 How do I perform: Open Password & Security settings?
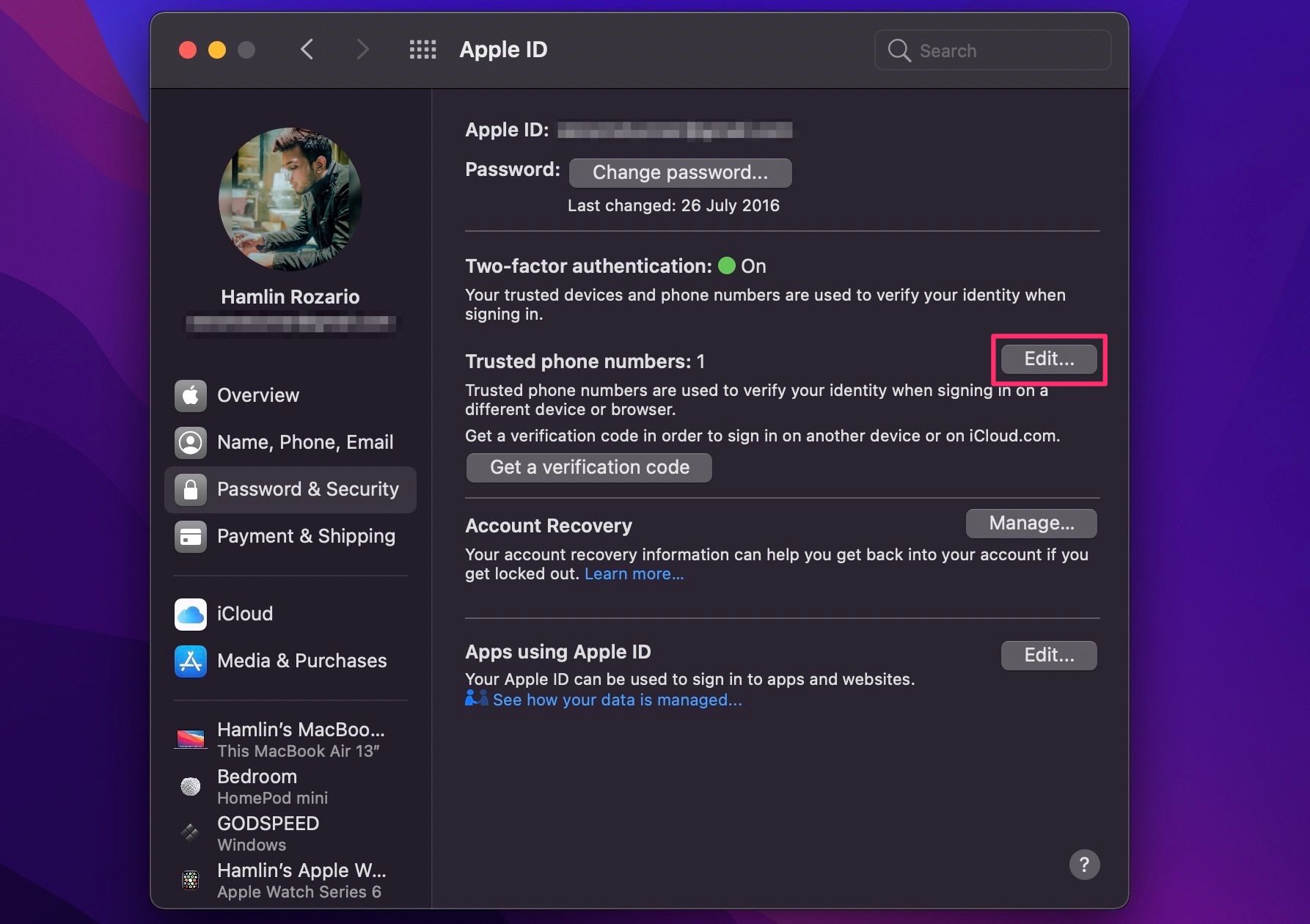(307, 489)
